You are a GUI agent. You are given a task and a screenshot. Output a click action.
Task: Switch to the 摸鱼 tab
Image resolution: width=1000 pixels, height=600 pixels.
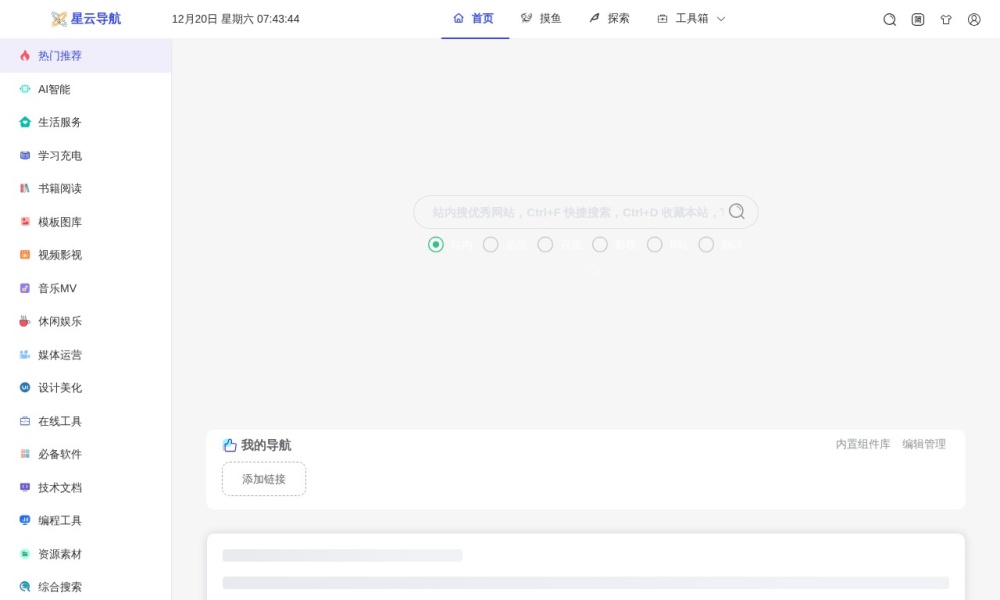coord(541,19)
